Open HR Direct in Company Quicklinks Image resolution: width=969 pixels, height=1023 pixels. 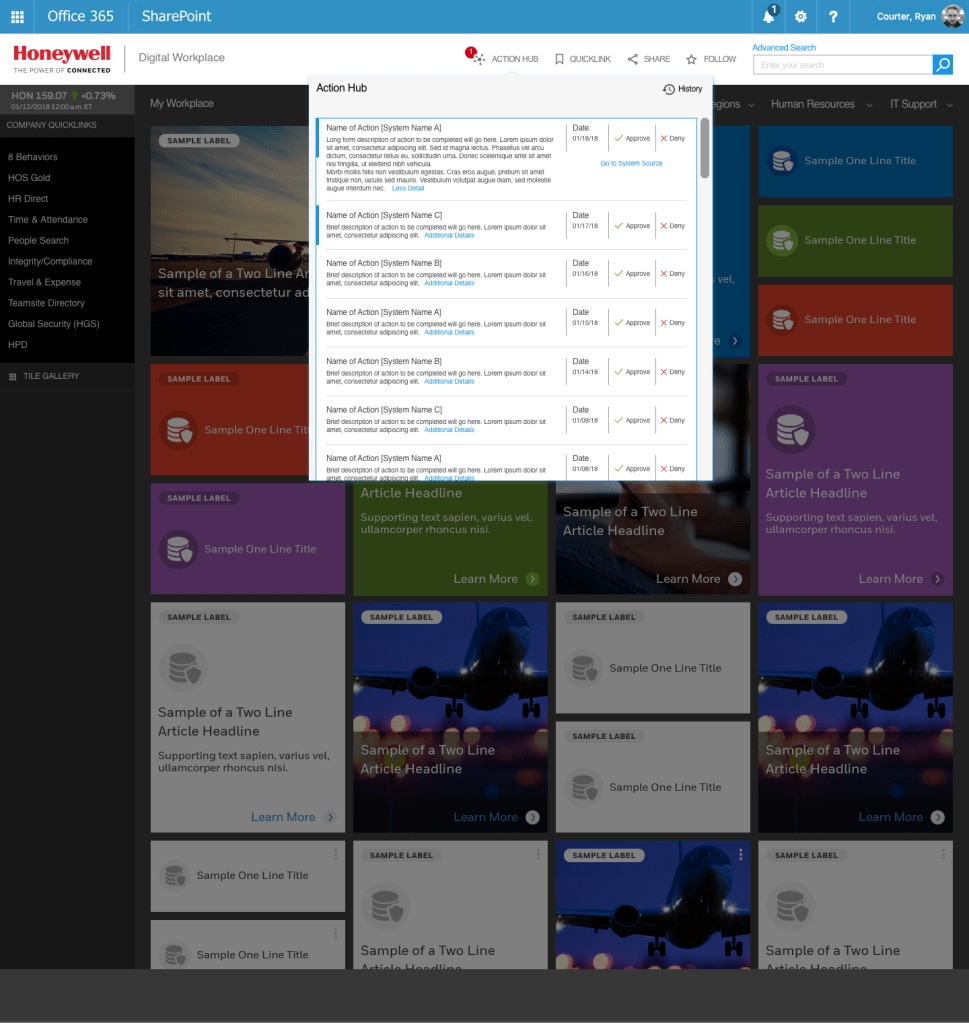pos(28,199)
